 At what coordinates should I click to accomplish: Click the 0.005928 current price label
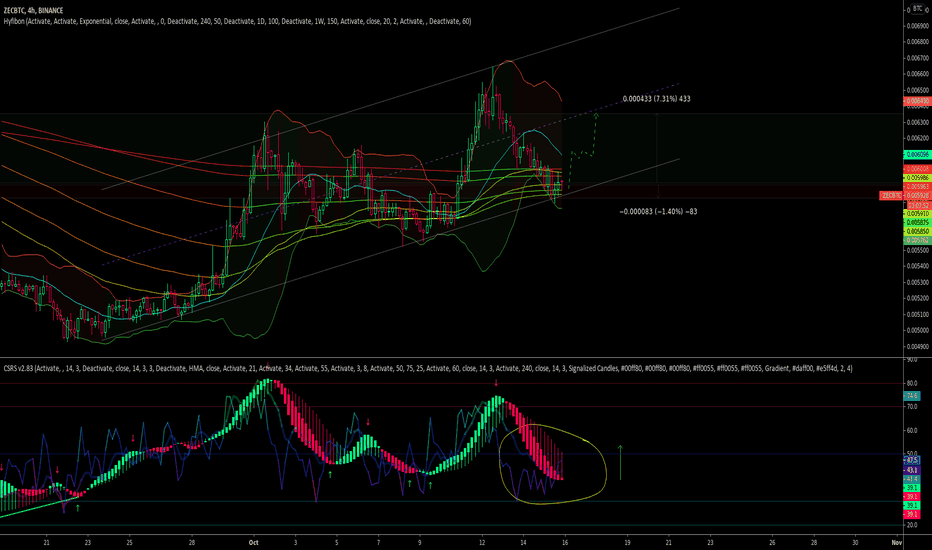[917, 196]
